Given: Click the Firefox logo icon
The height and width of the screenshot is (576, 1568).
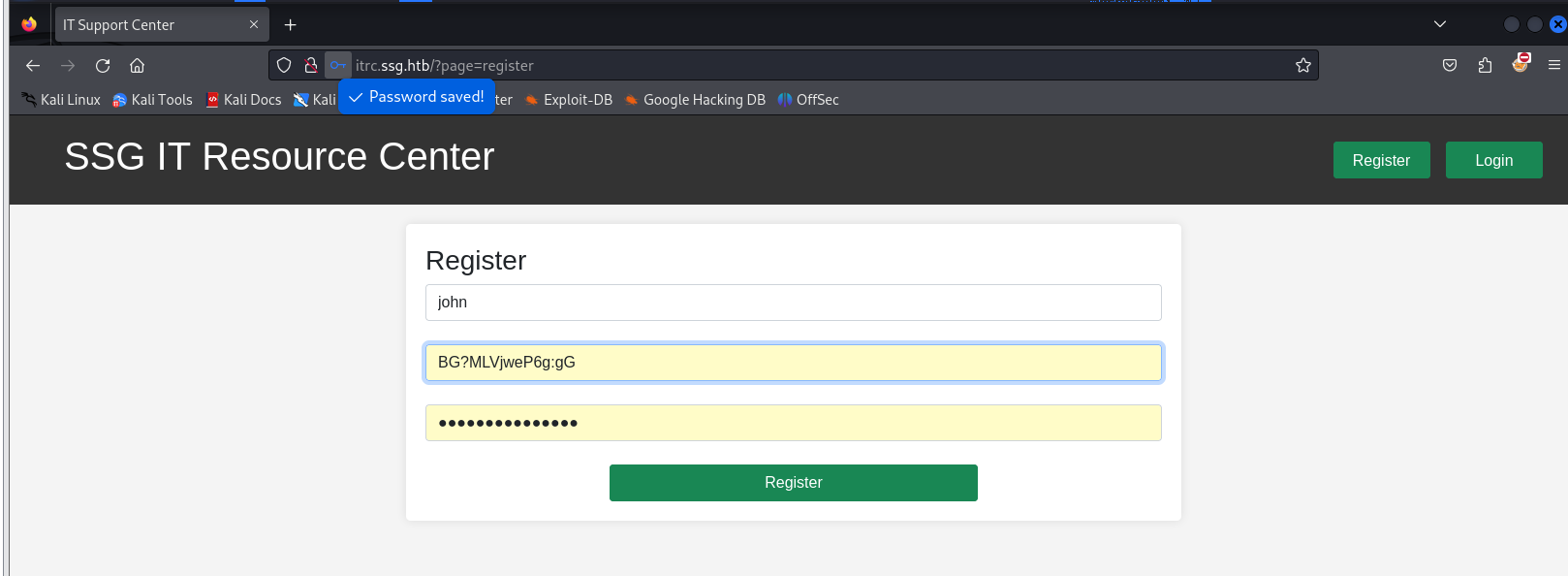Looking at the screenshot, I should point(29,24).
